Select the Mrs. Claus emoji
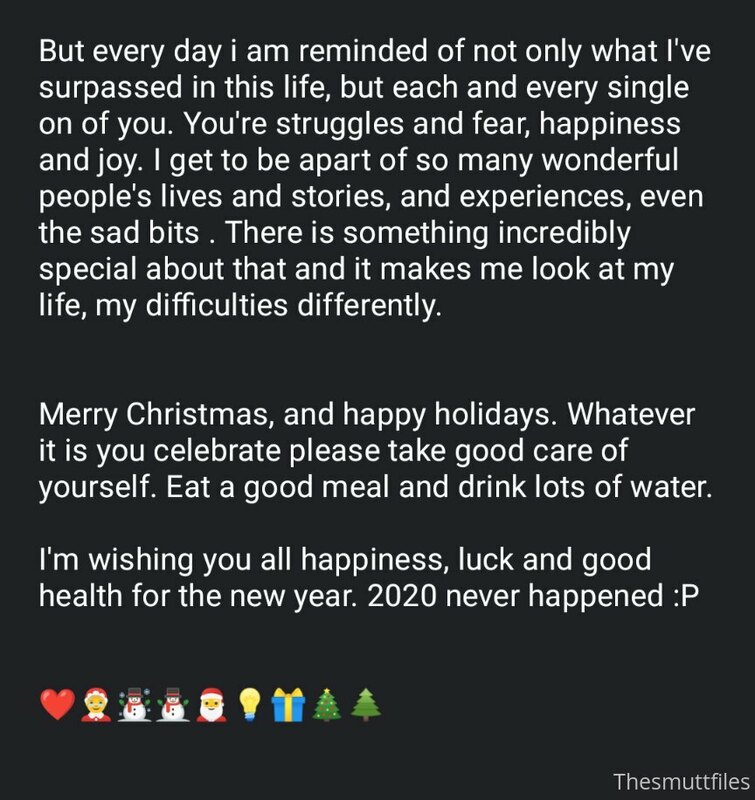Image resolution: width=755 pixels, height=800 pixels. point(96,705)
